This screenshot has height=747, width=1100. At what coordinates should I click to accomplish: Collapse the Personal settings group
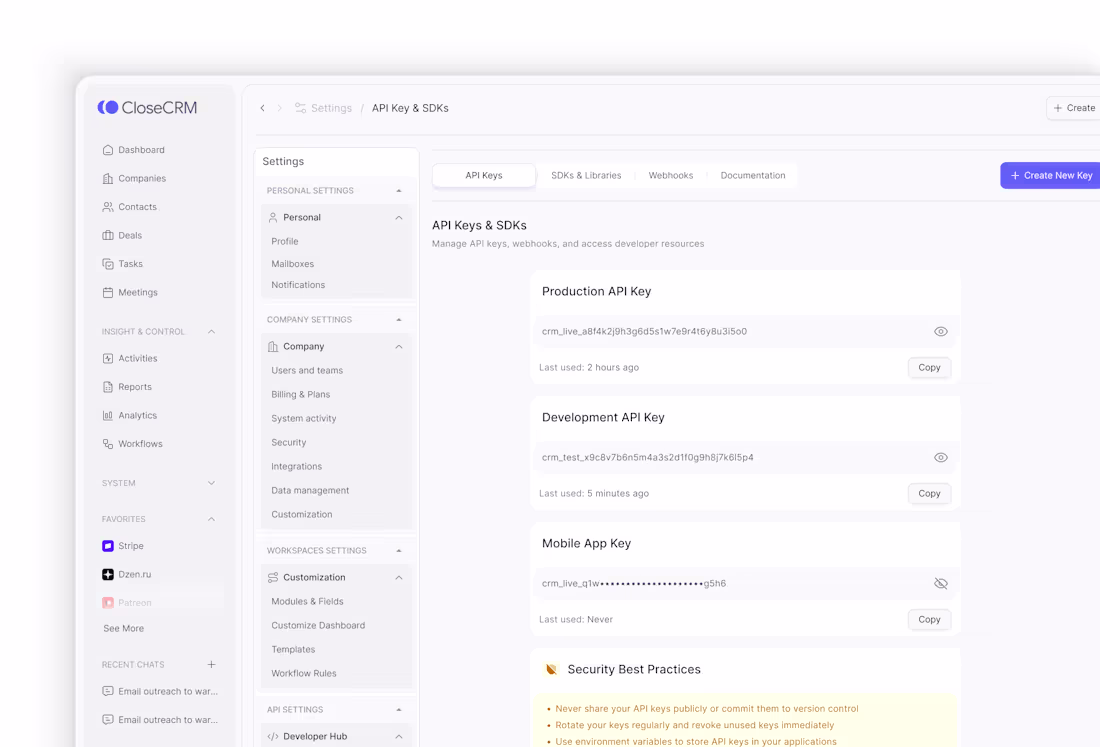tap(399, 217)
